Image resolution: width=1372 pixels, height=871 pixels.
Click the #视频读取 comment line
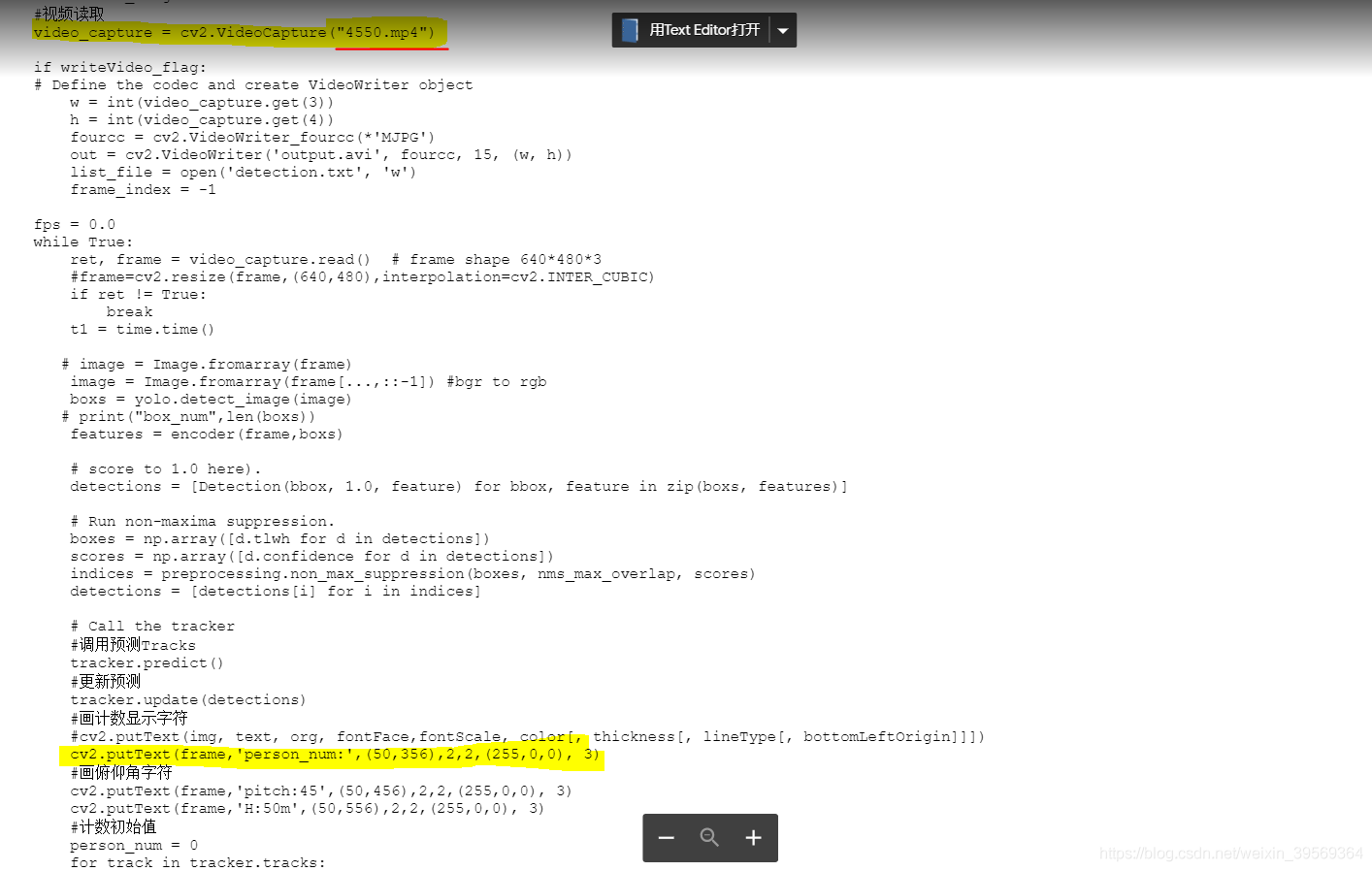[69, 14]
